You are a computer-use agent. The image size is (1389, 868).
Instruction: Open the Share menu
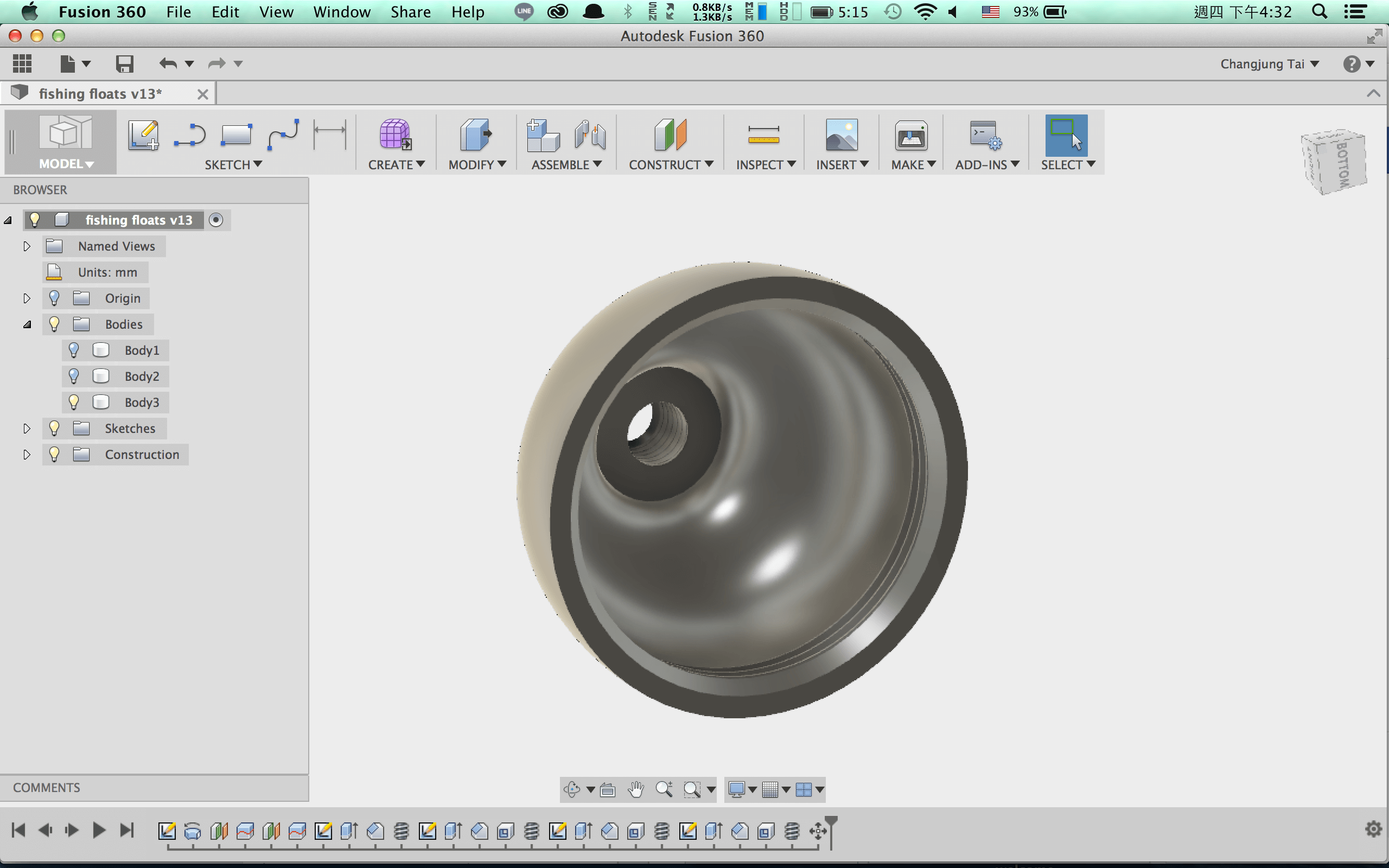pyautogui.click(x=410, y=11)
